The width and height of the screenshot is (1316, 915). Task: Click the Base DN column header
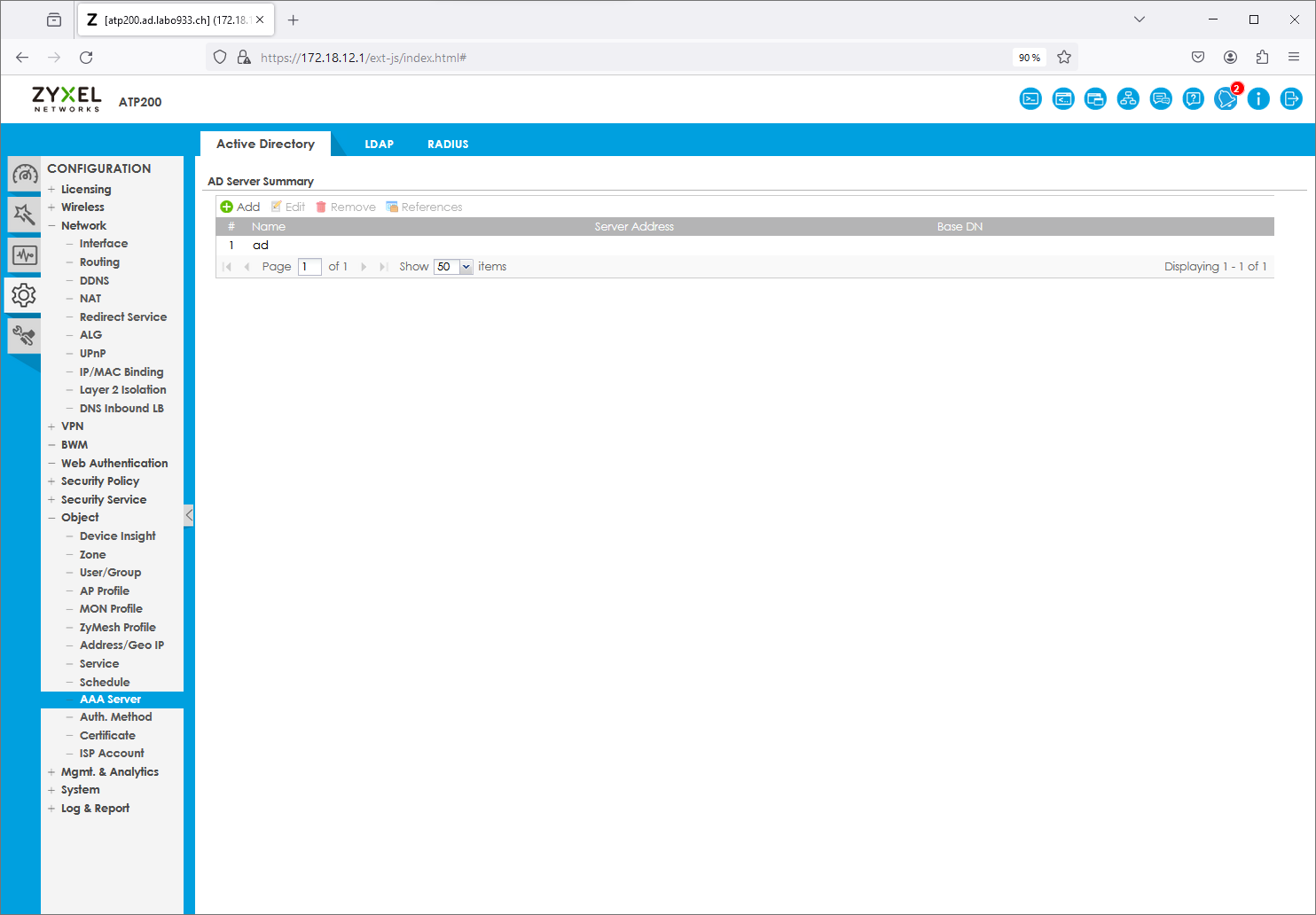point(960,227)
